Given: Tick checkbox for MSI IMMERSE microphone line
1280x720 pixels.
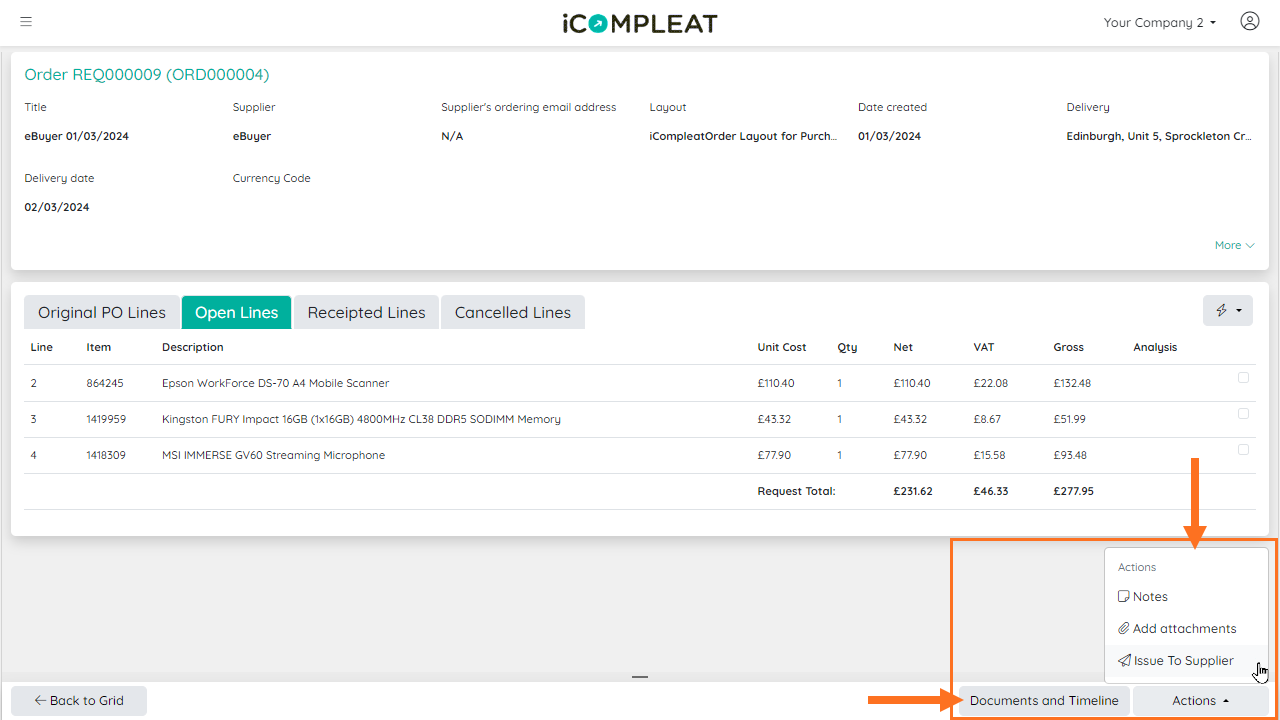Looking at the screenshot, I should pos(1243,450).
